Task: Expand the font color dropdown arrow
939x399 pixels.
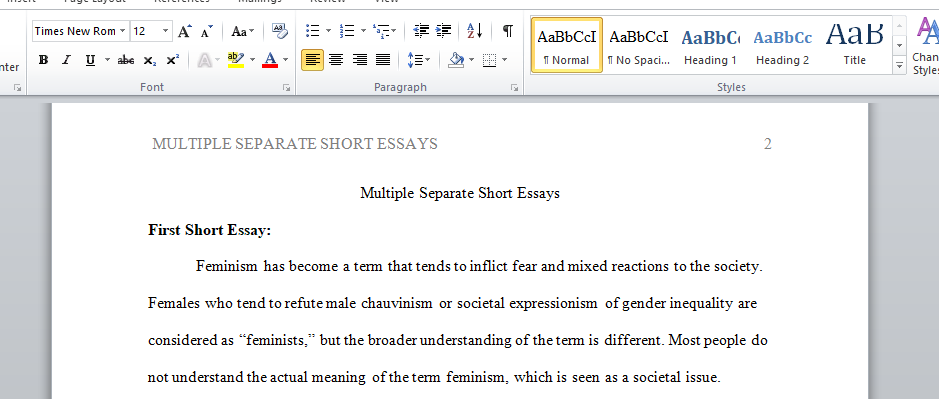Action: pyautogui.click(x=286, y=60)
